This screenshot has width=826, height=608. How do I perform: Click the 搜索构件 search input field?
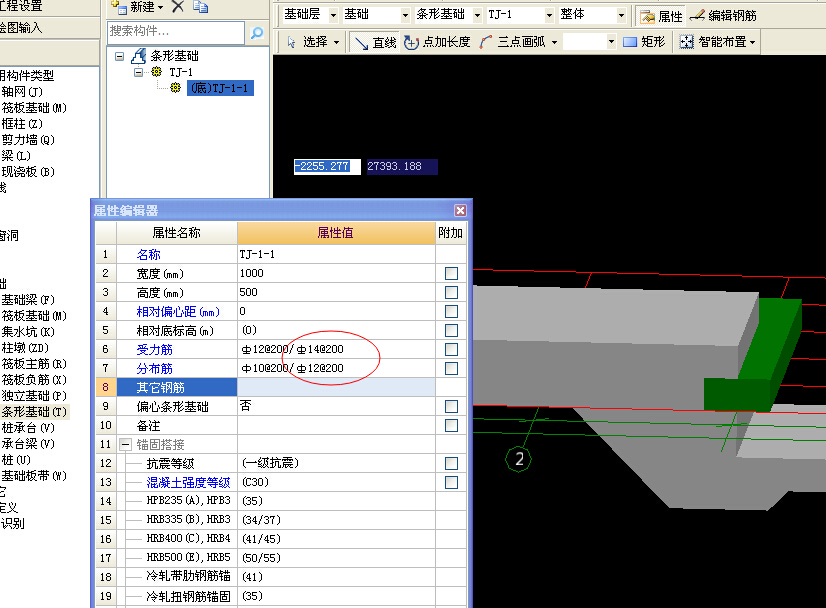click(175, 32)
